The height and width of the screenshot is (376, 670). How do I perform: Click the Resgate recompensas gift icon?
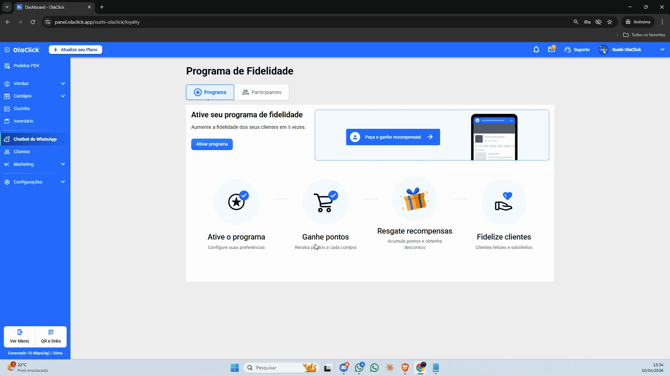click(x=414, y=199)
